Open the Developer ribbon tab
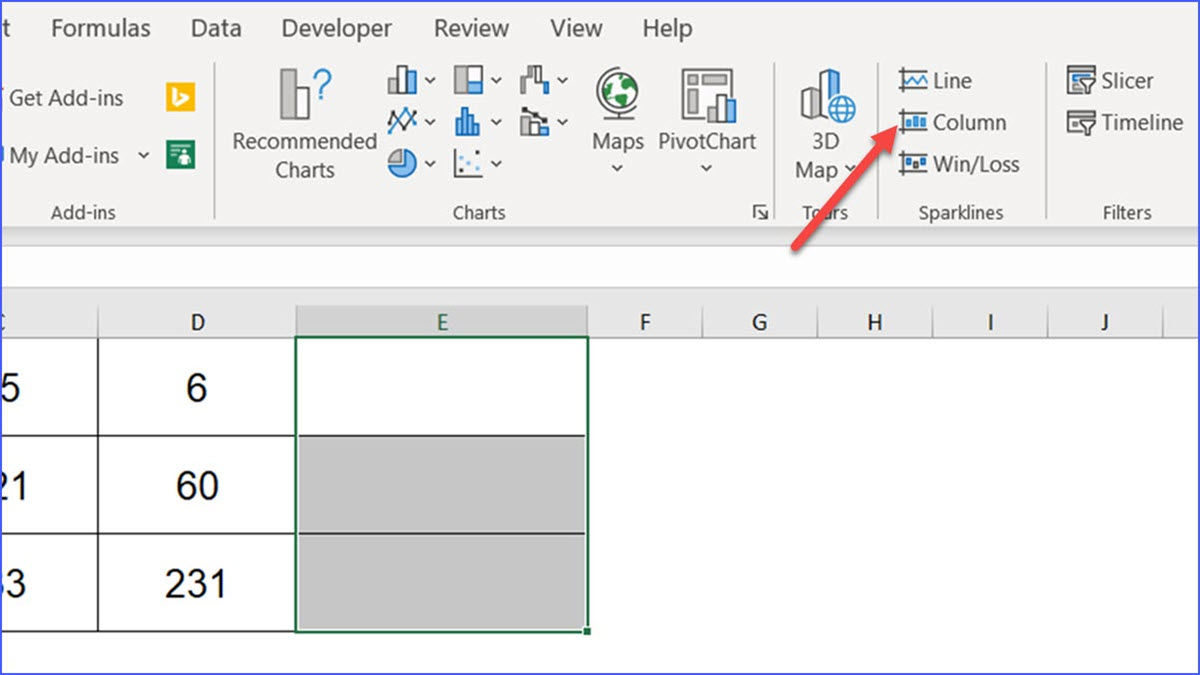This screenshot has width=1200, height=675. point(336,29)
